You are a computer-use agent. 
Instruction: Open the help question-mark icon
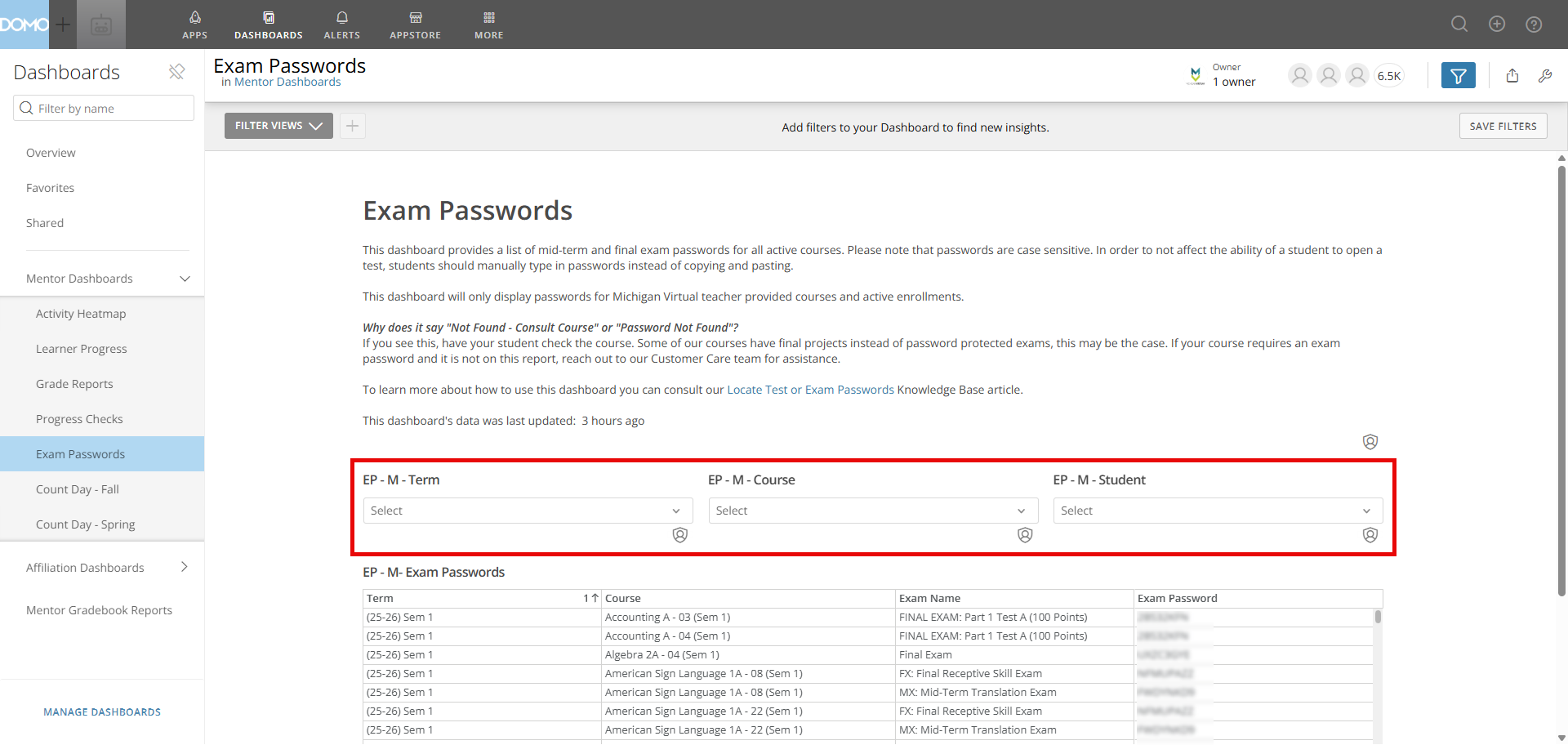point(1535,25)
